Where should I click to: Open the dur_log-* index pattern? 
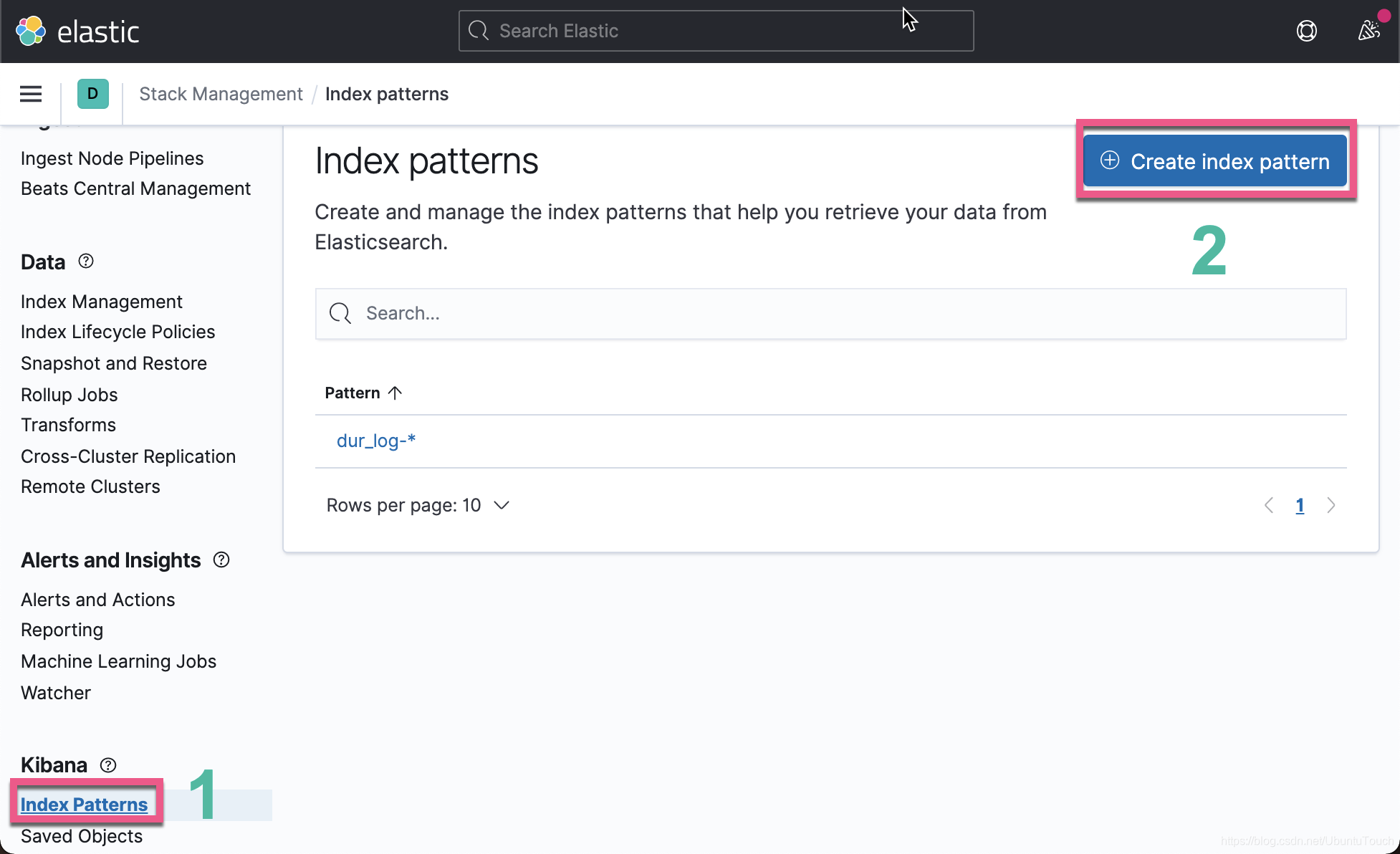(x=376, y=441)
